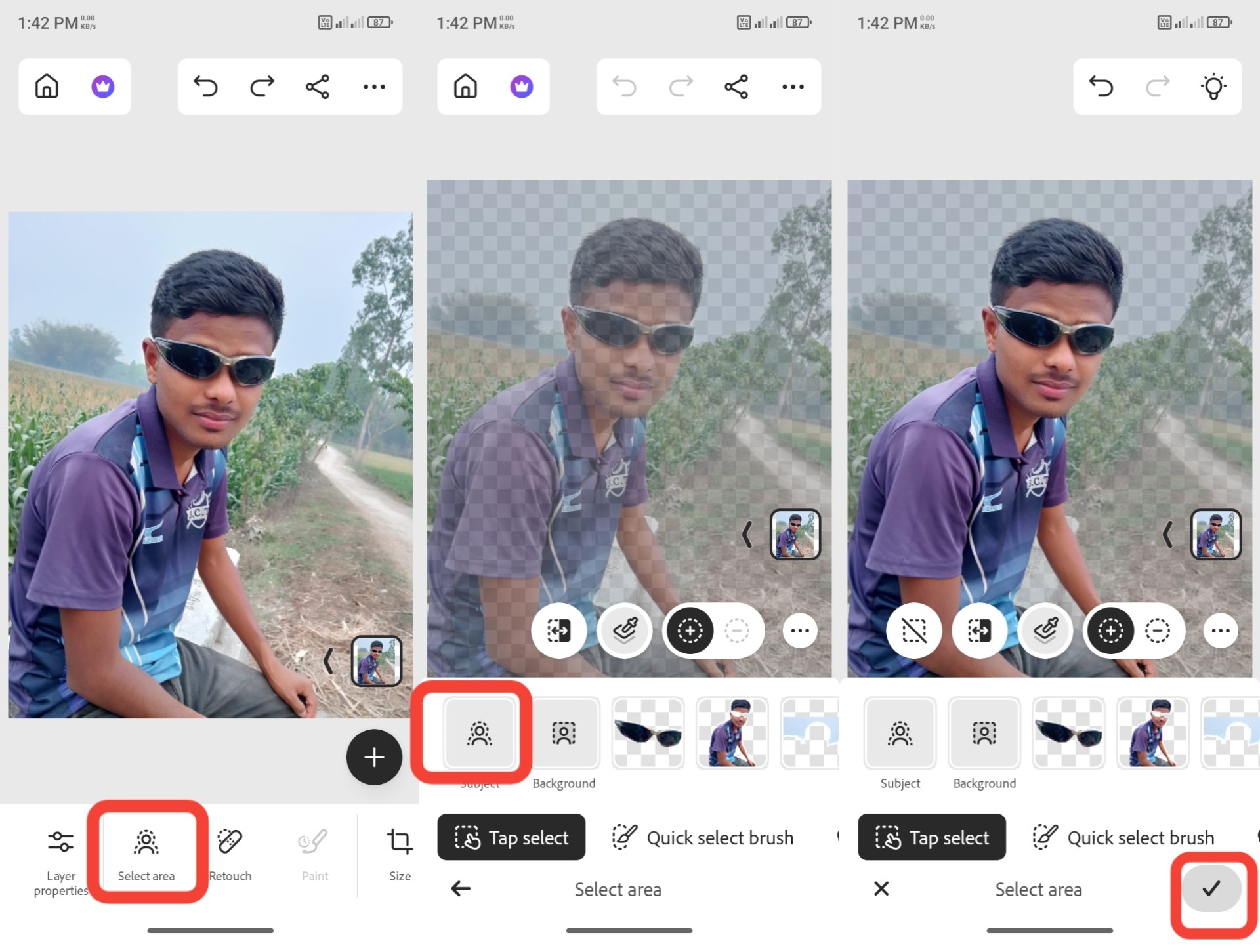
Task: Click the share icon in the middle screen
Action: pyautogui.click(x=736, y=87)
